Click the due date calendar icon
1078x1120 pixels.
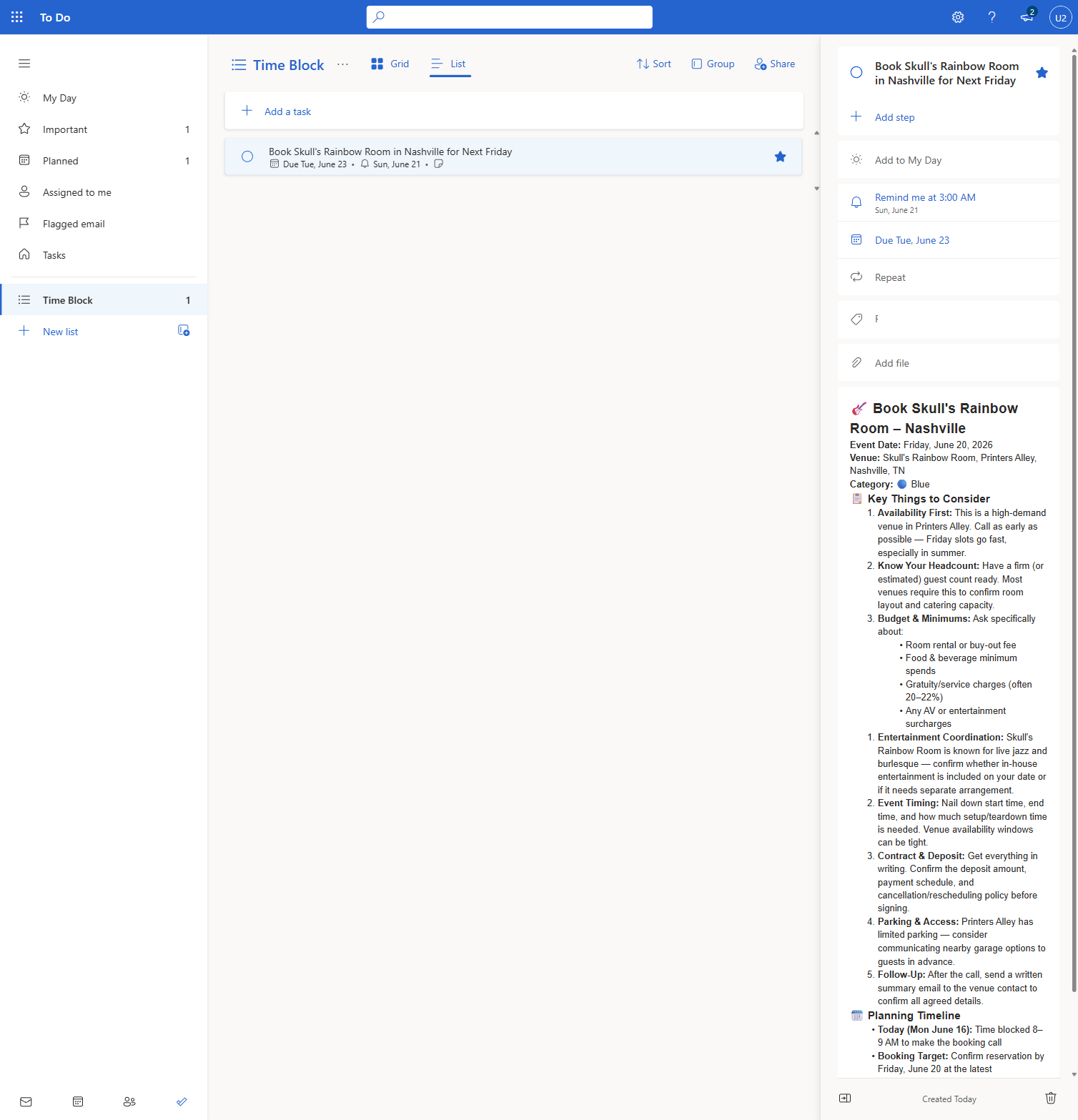coord(856,239)
